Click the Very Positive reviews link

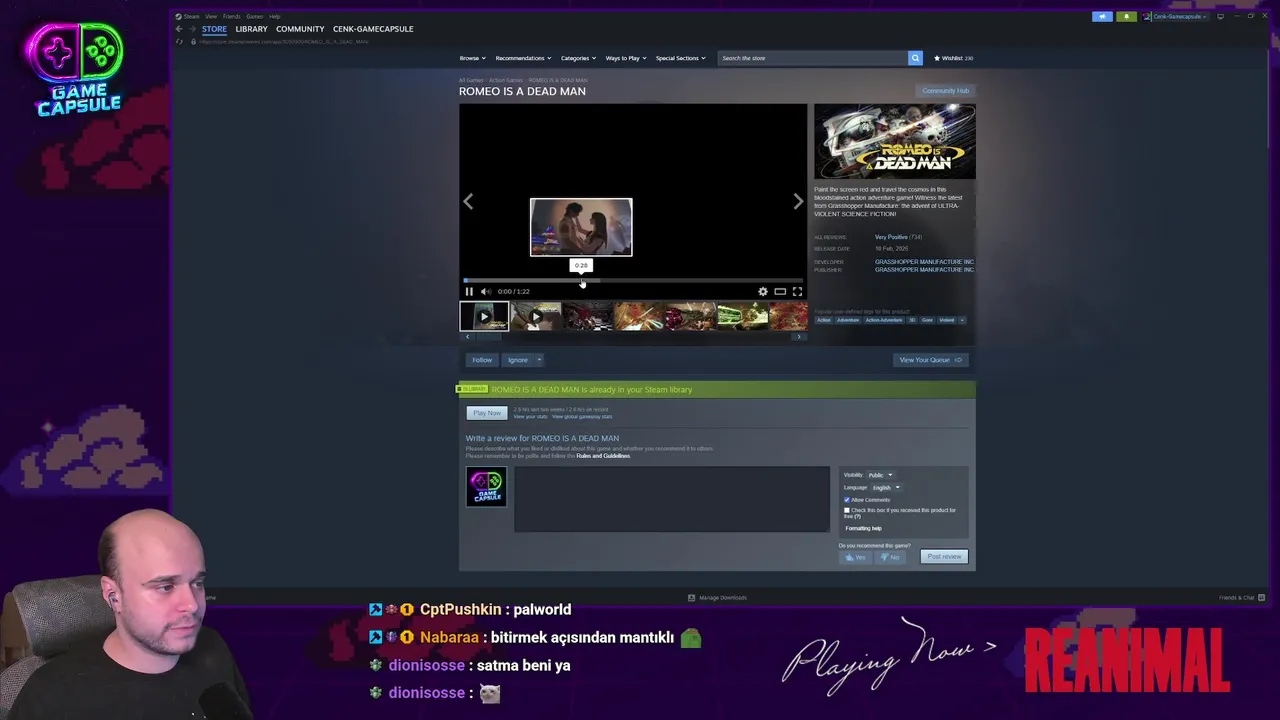click(x=890, y=237)
